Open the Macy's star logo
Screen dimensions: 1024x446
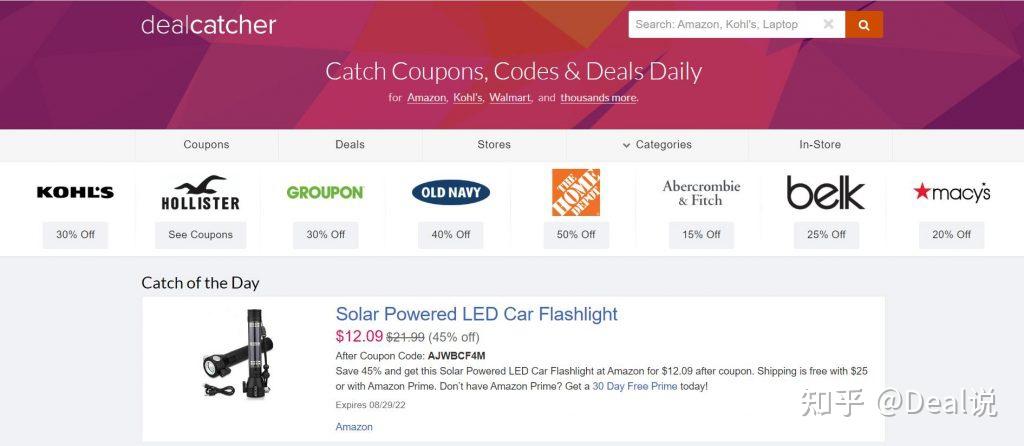(951, 192)
